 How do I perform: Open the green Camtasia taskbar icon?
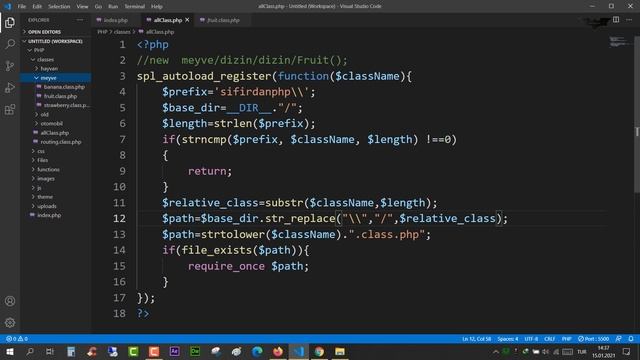[133, 351]
